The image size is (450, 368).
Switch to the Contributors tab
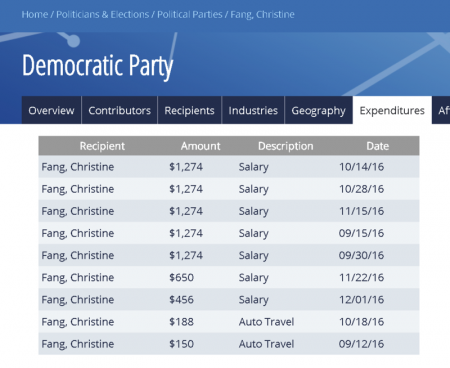pyautogui.click(x=119, y=110)
